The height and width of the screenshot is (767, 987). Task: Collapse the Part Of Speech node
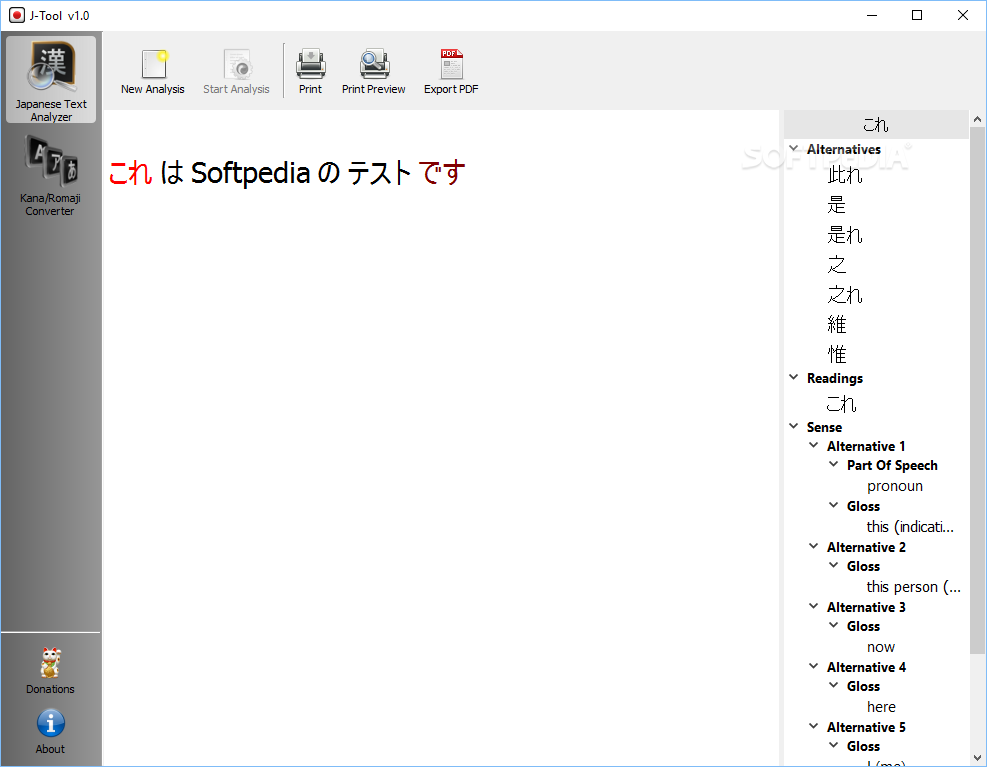(x=834, y=463)
